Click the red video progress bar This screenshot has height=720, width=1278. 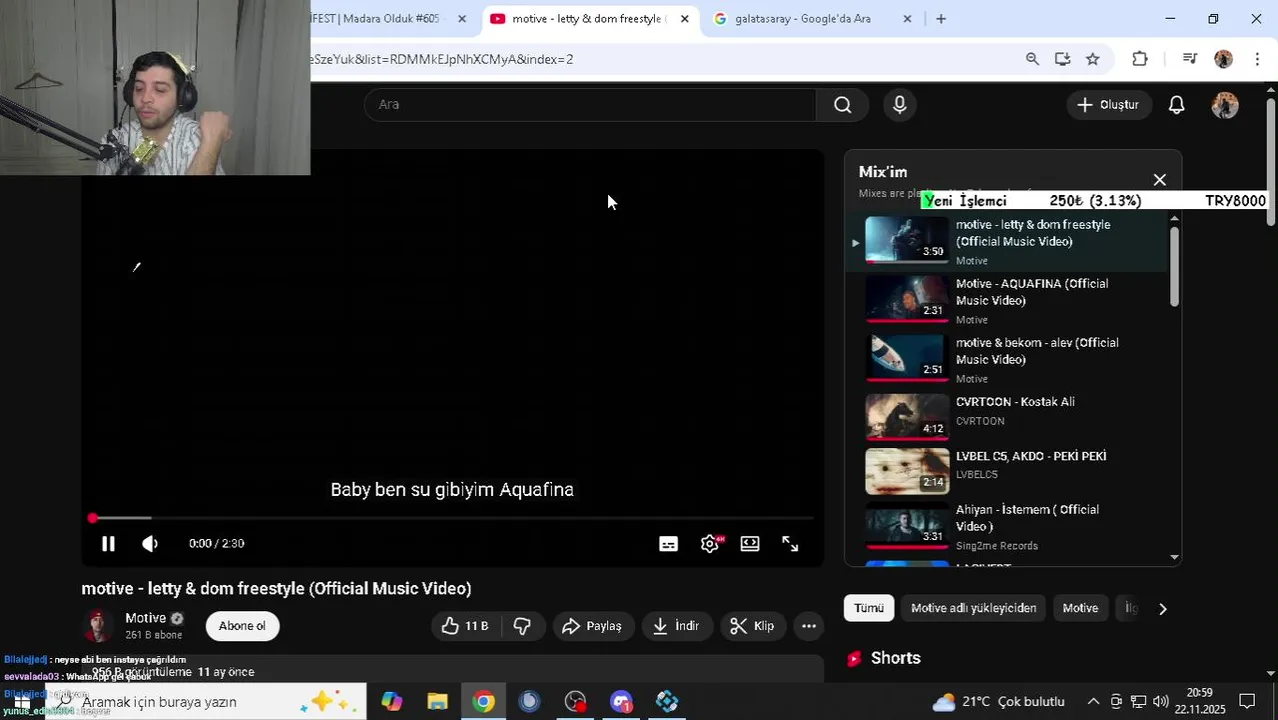(451, 518)
